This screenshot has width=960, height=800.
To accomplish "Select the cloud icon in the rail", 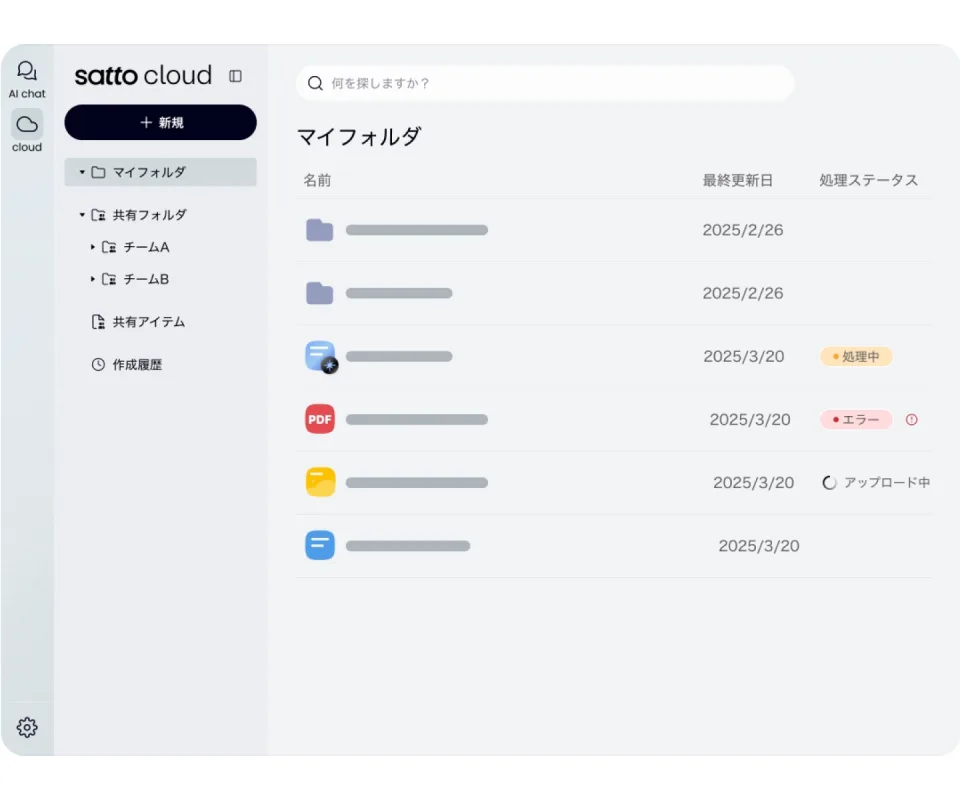I will (27, 124).
